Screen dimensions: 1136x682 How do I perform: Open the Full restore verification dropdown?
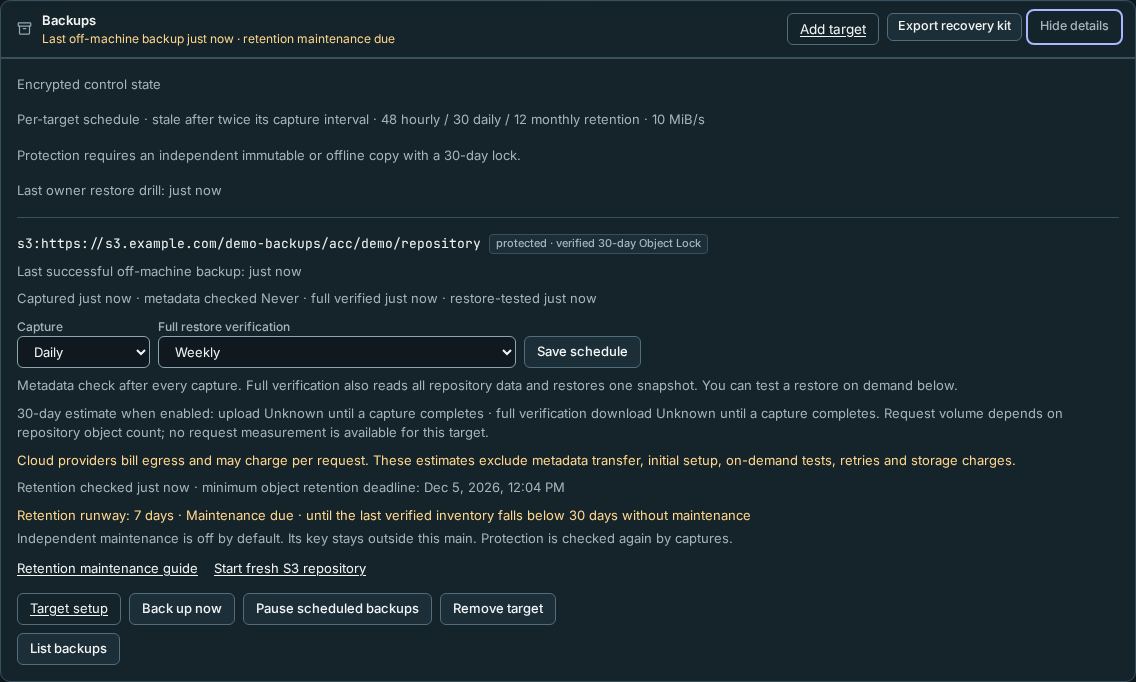pyautogui.click(x=337, y=352)
